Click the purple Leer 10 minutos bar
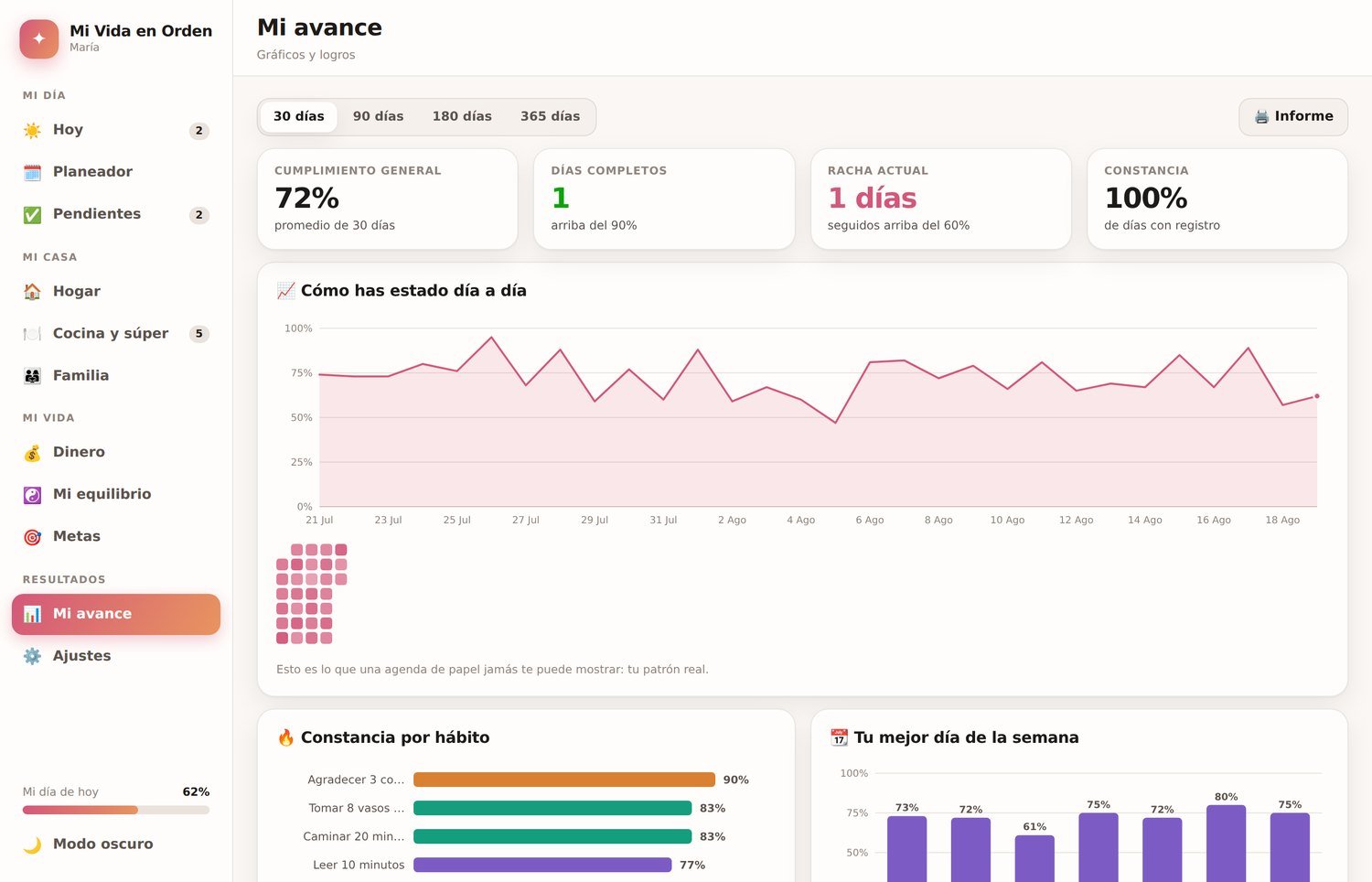 (x=542, y=865)
